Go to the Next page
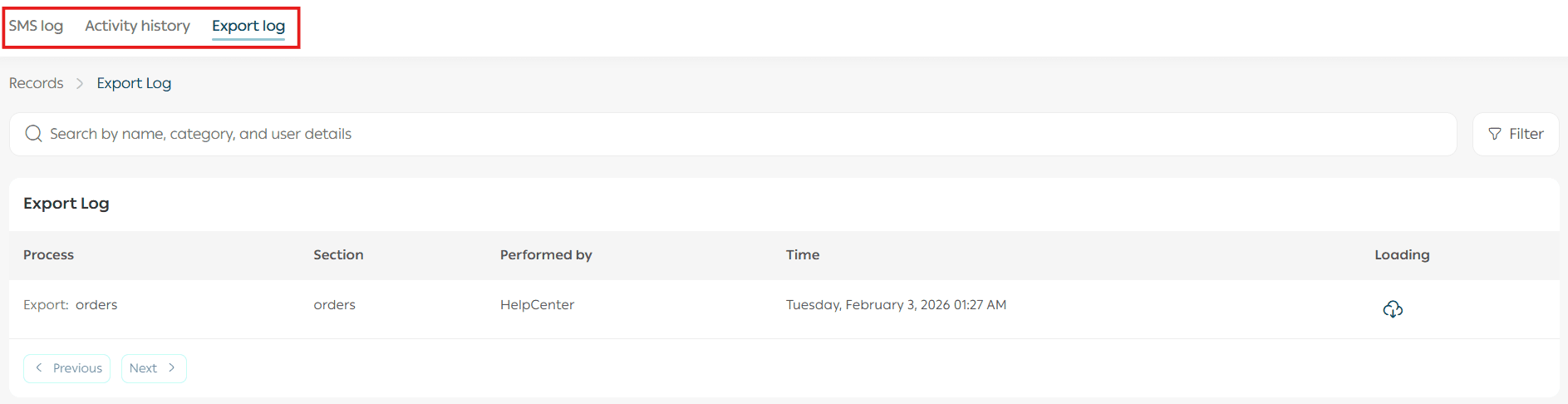The width and height of the screenshot is (1568, 404). point(154,368)
